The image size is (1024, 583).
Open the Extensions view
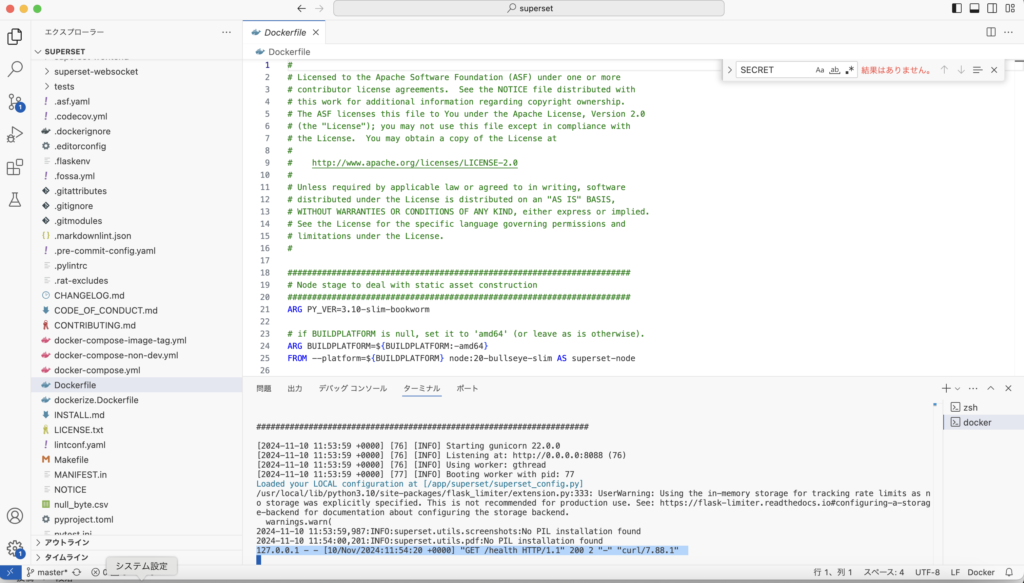point(14,167)
